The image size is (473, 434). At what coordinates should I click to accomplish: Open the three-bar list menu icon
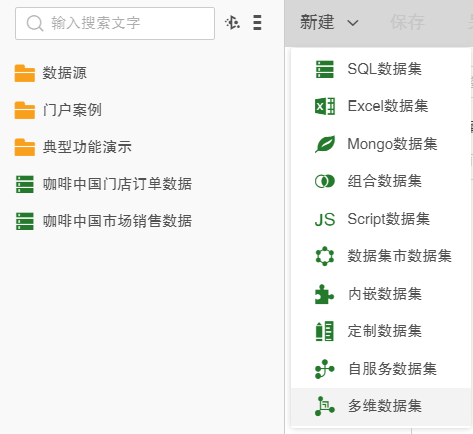[257, 23]
